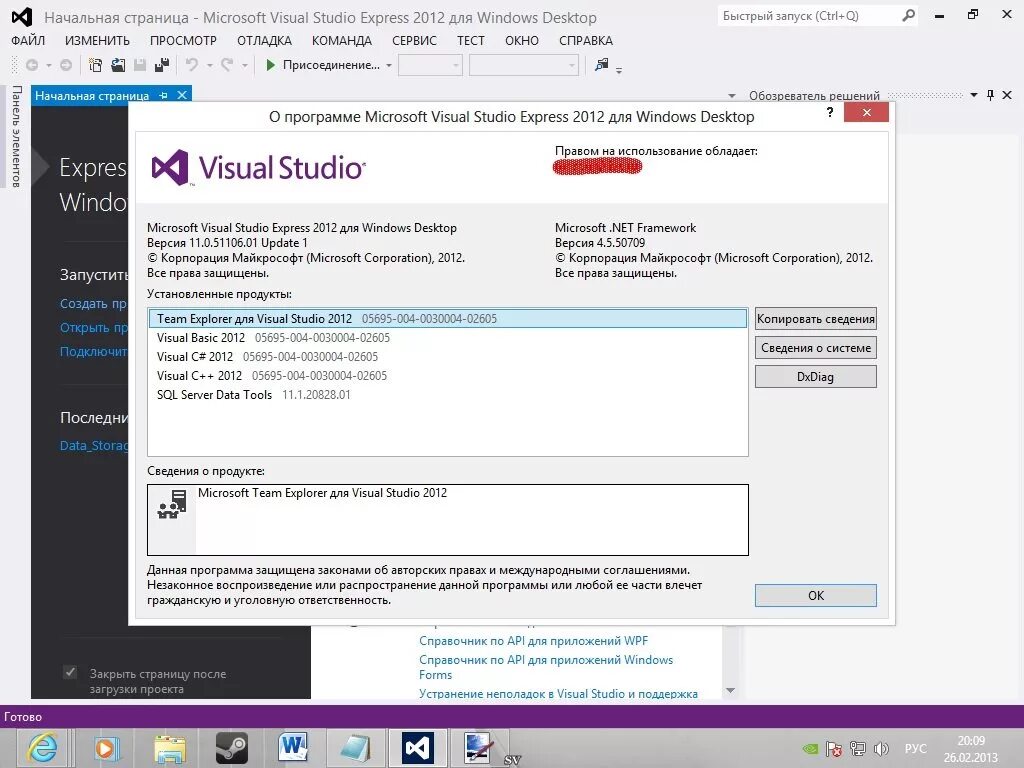
Task: Open the ОТЛАДКА menu
Action: pos(264,40)
